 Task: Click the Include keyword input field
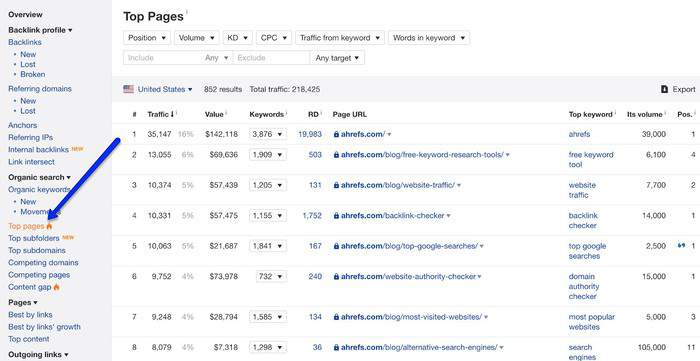(162, 58)
